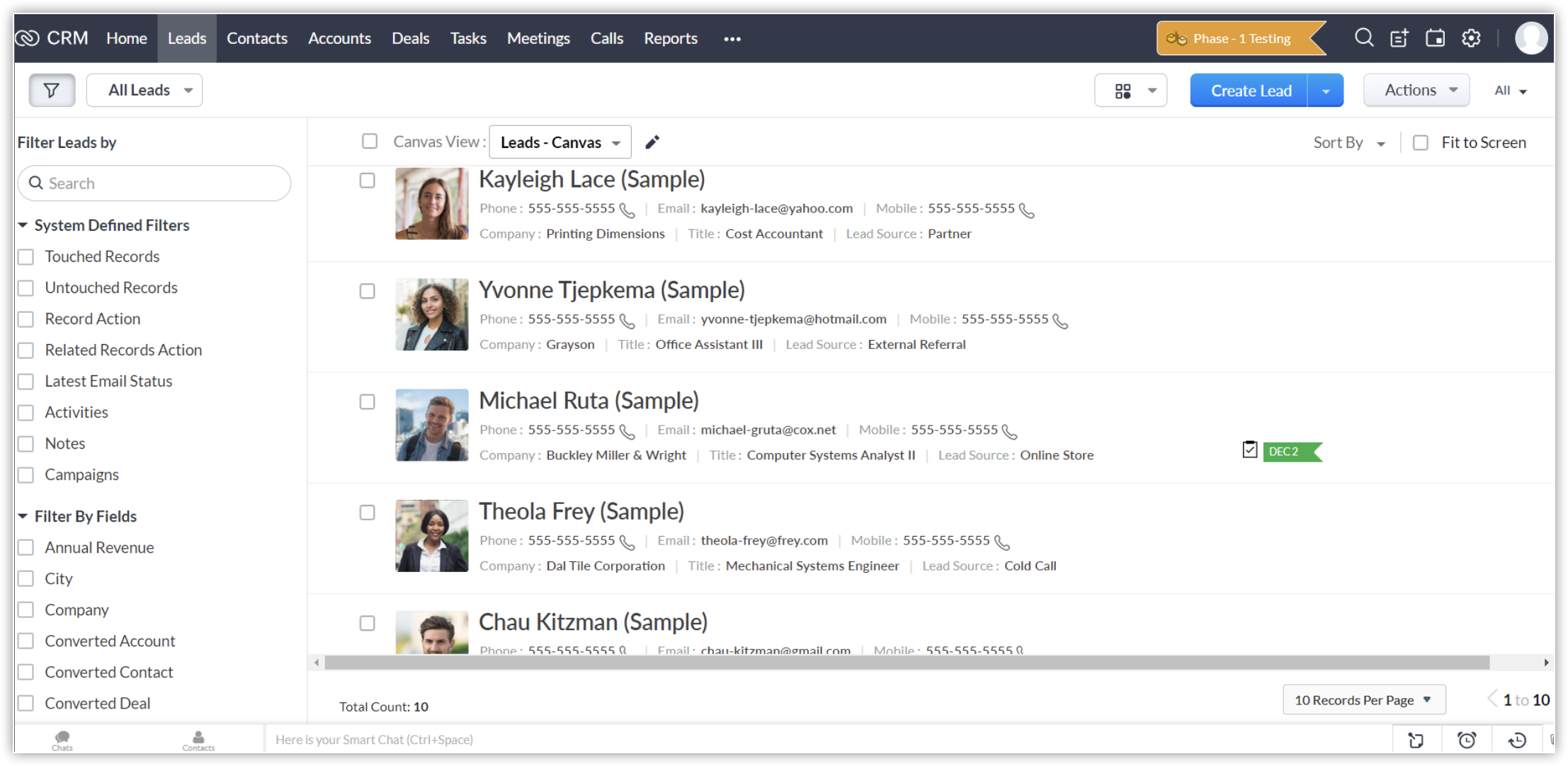Go to the Deals tab

point(410,38)
